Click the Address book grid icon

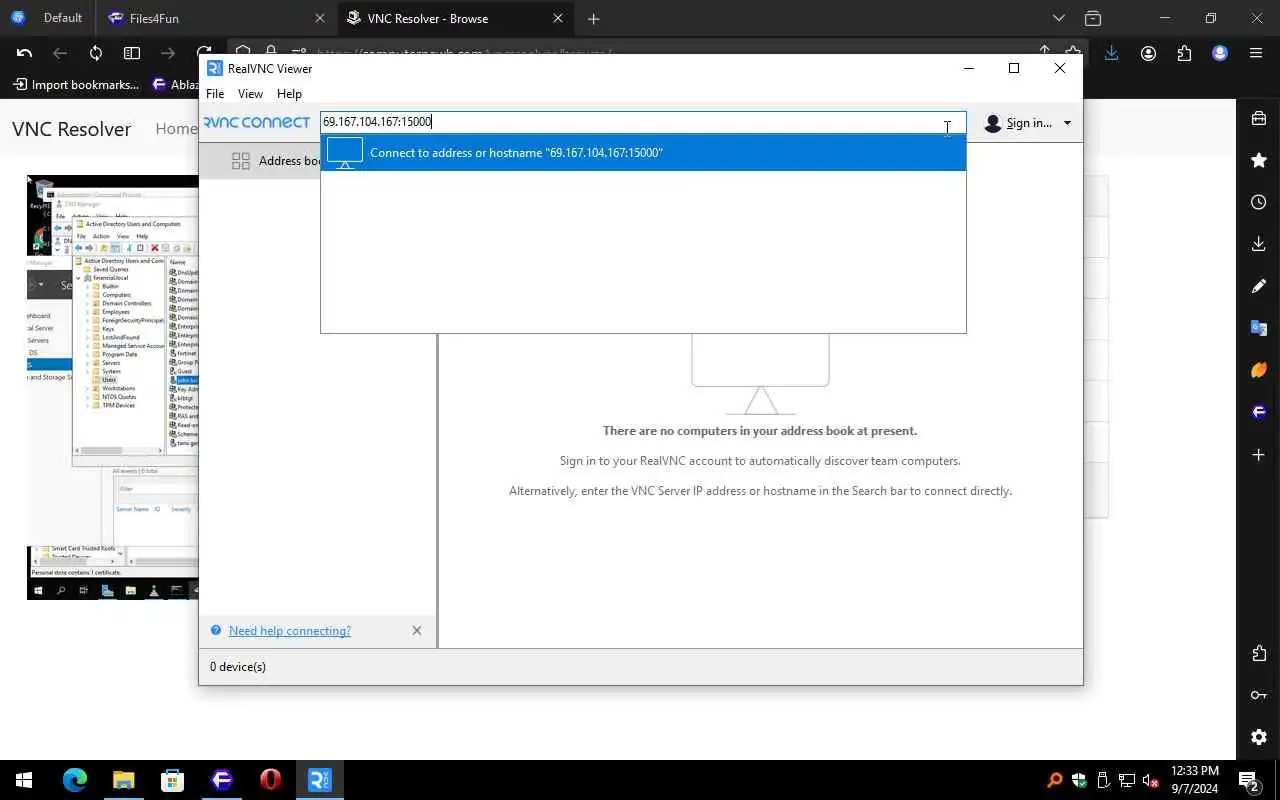(240, 161)
